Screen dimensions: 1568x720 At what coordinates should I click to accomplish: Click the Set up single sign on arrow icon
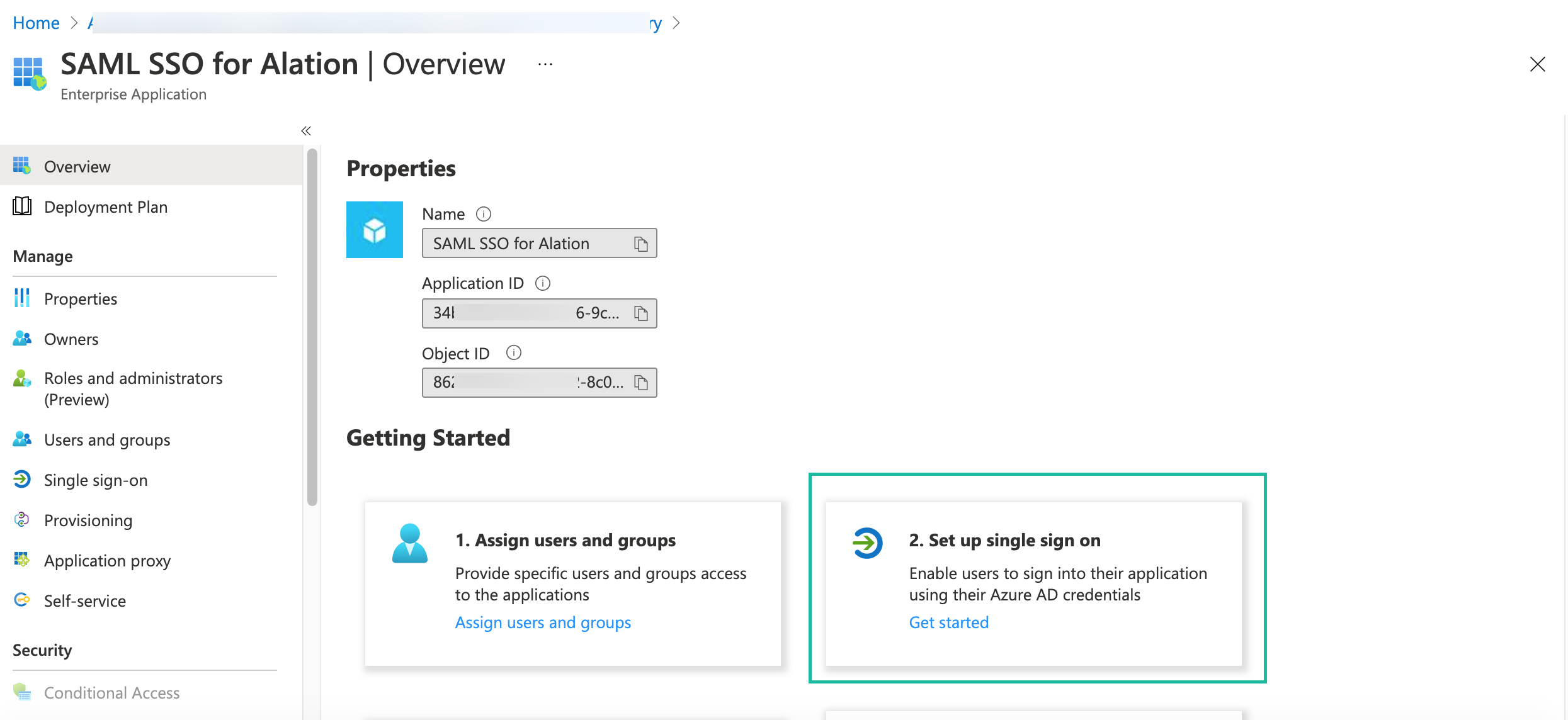867,543
